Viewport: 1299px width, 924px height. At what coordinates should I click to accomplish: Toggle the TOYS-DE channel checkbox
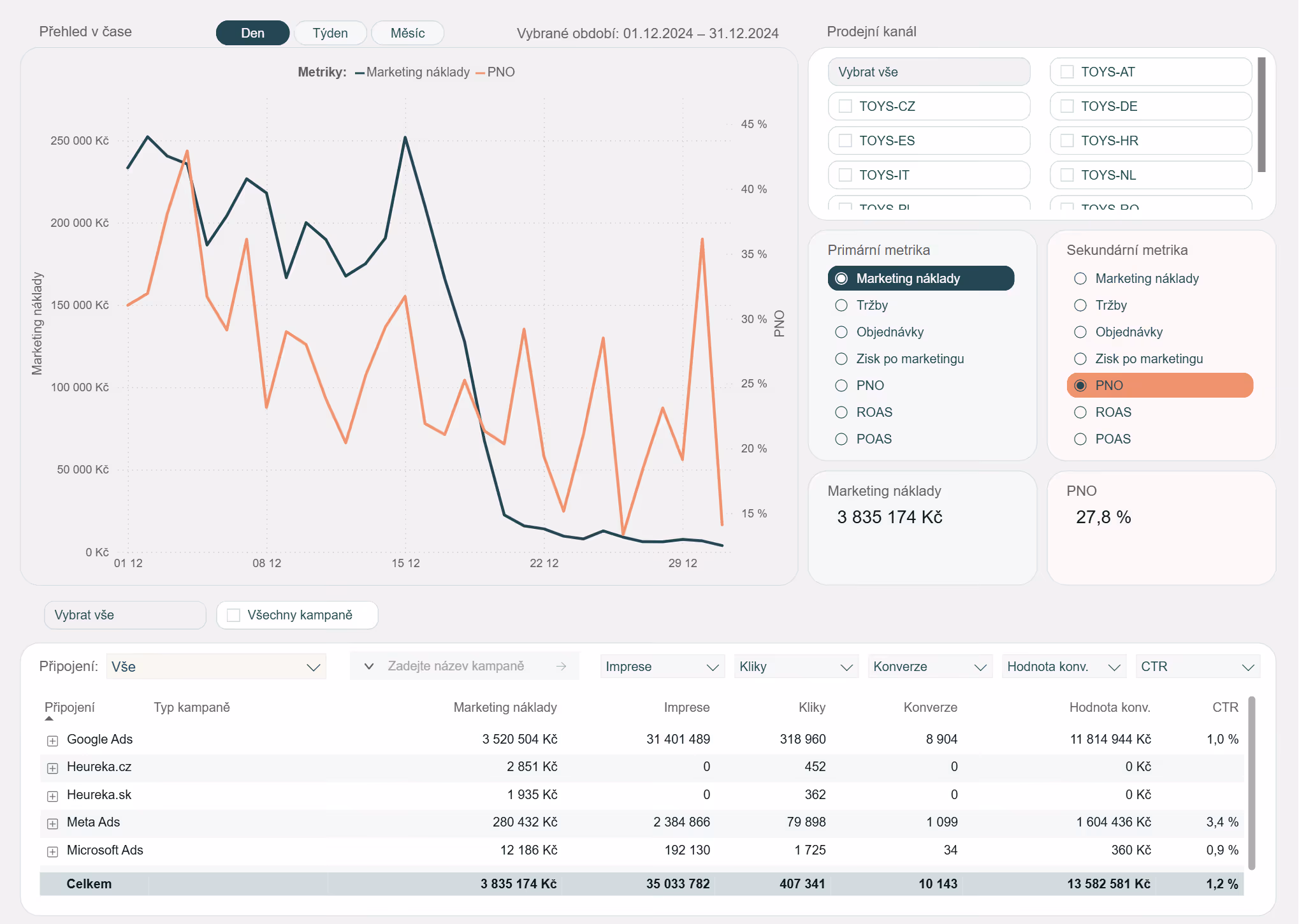coord(1067,106)
